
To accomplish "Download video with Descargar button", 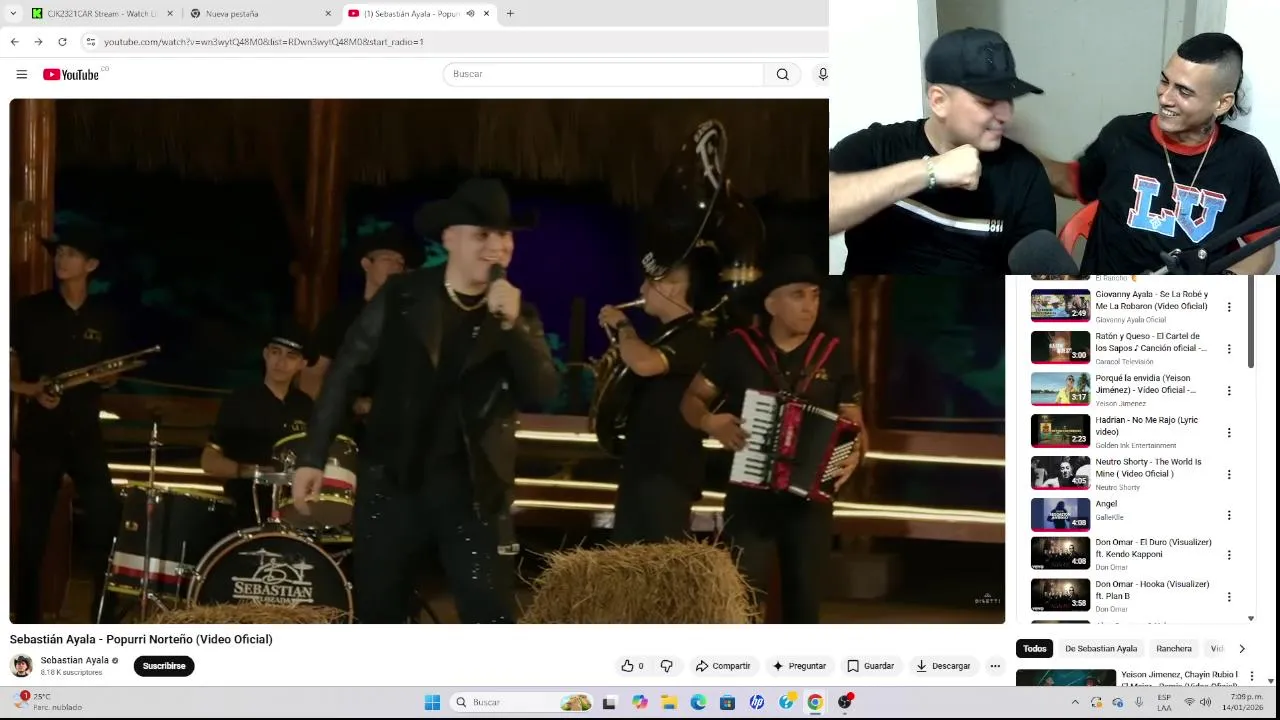I will pos(943,666).
